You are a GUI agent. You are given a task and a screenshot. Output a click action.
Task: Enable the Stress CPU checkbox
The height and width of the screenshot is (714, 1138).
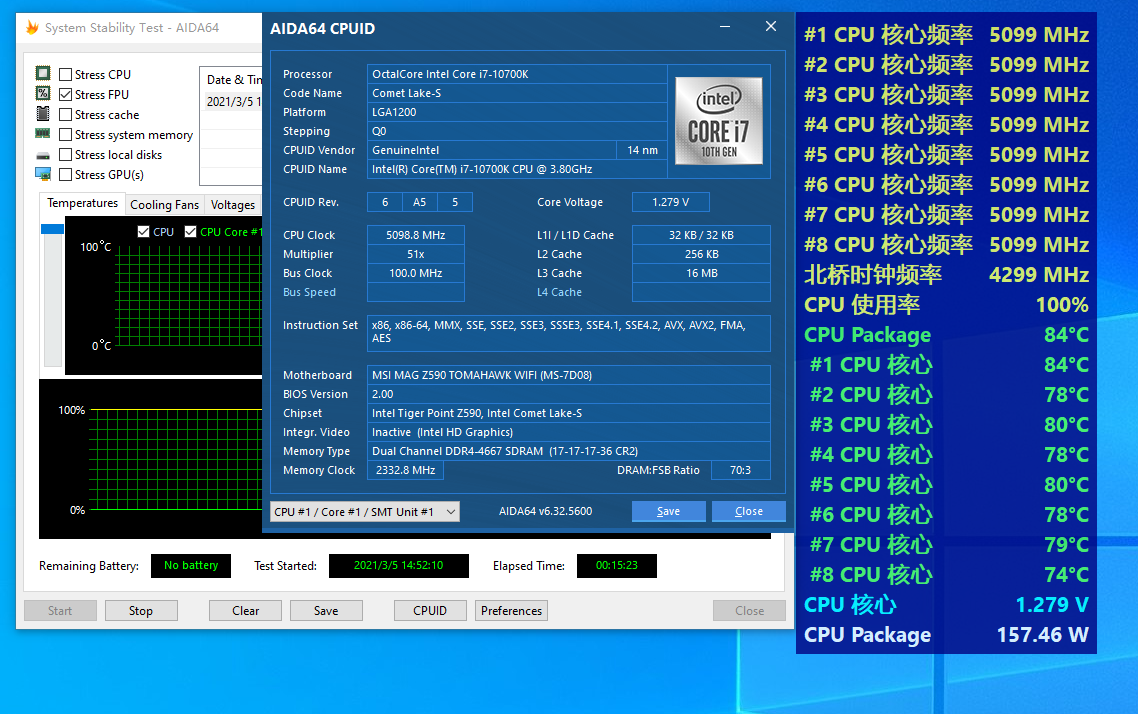65,74
